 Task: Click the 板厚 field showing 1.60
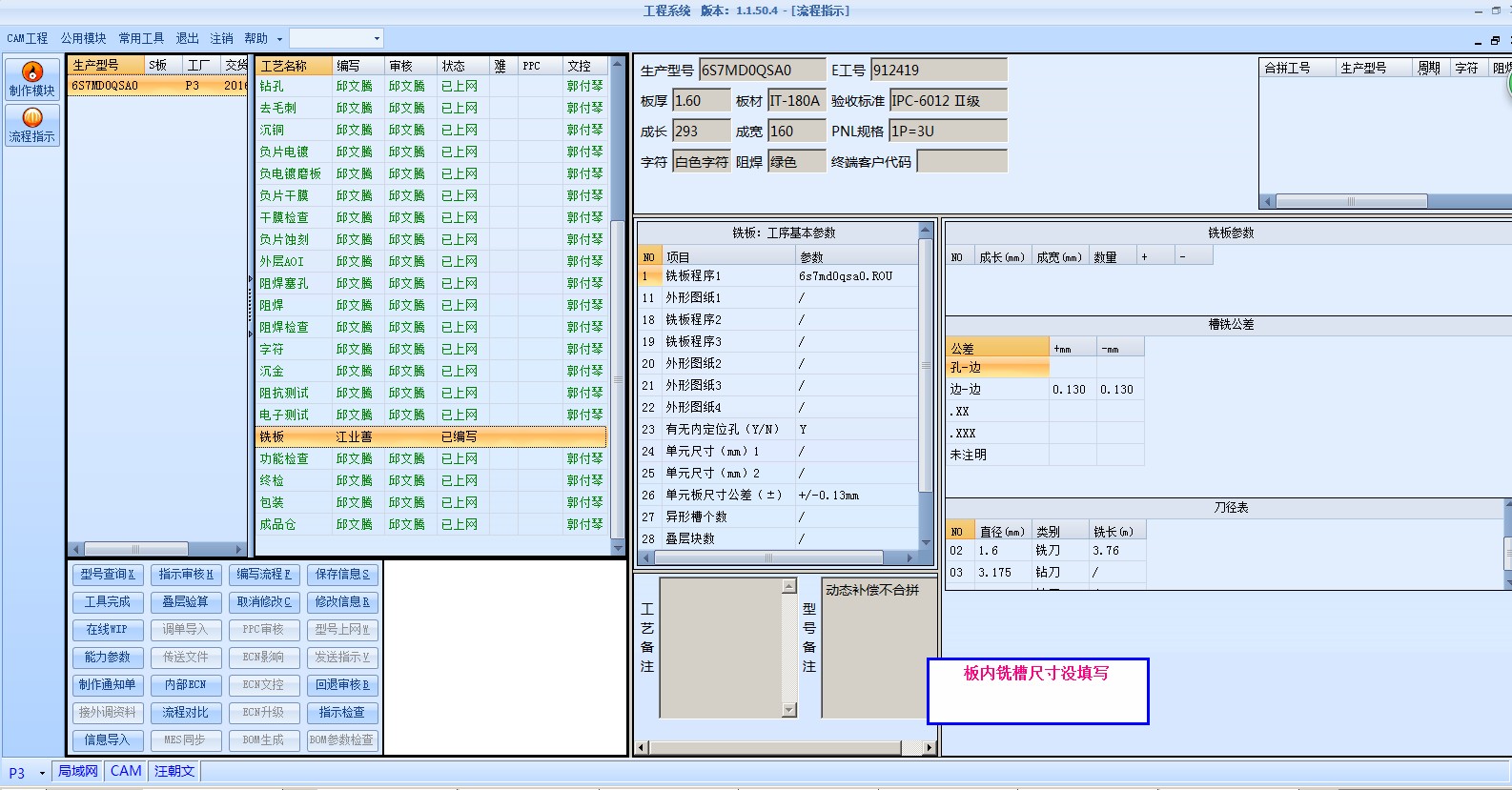click(x=702, y=101)
